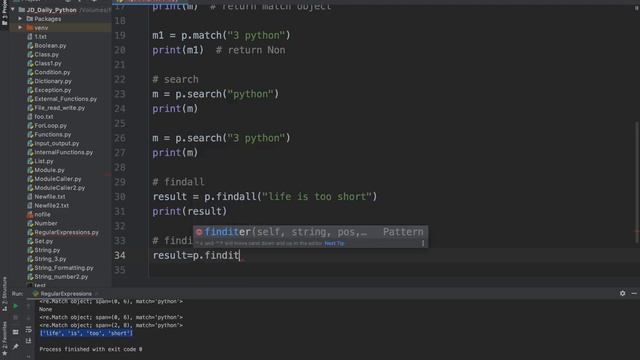Open String_3.py in project tree
The width and height of the screenshot is (640, 360).
click(x=47, y=259)
